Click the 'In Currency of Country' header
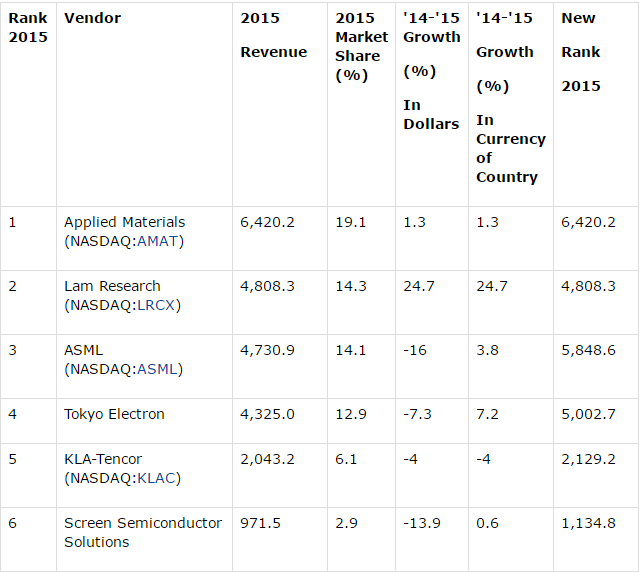This screenshot has width=639, height=572. 511,148
